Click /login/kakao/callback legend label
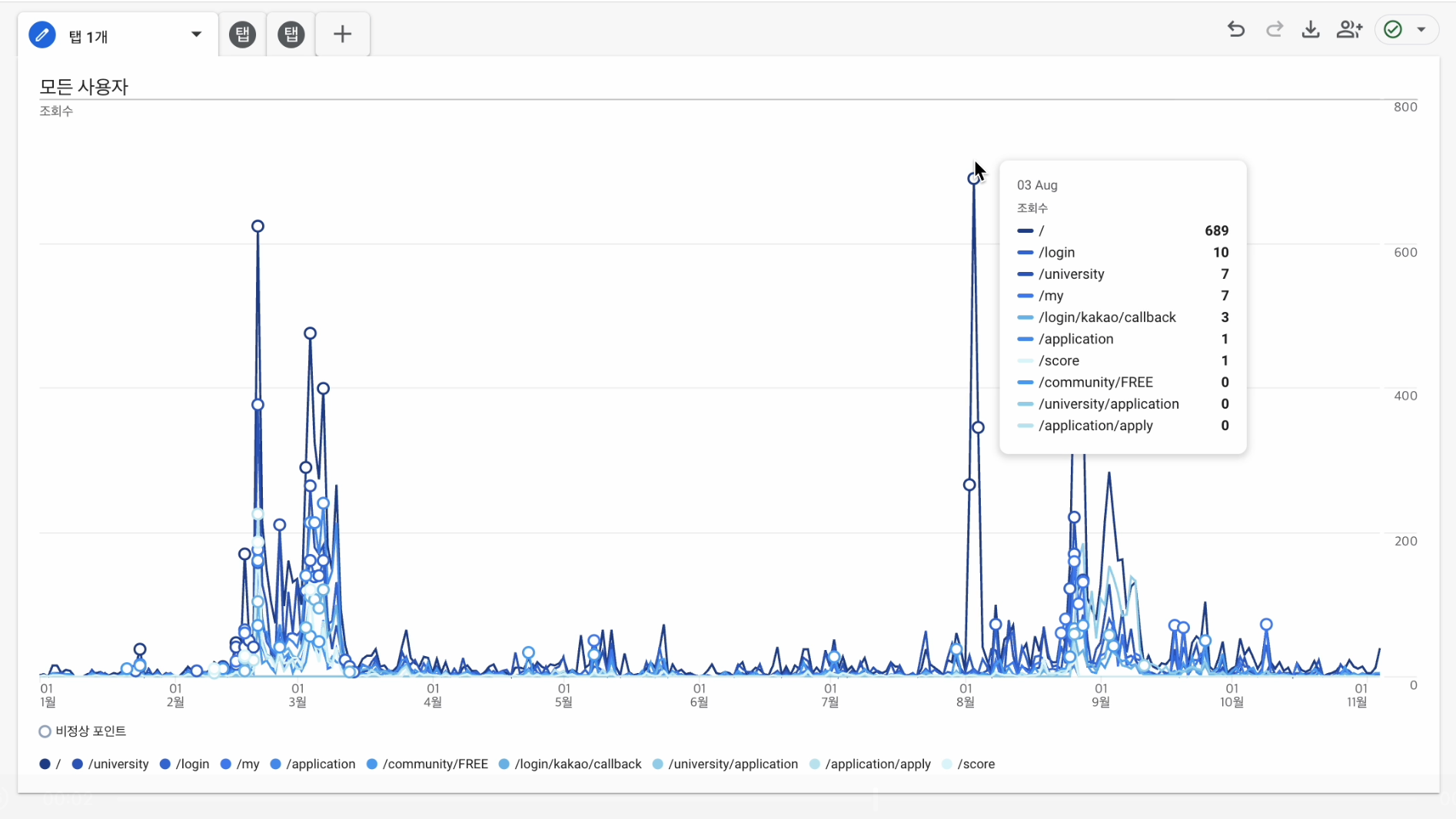The width and height of the screenshot is (1456, 819). point(577,764)
